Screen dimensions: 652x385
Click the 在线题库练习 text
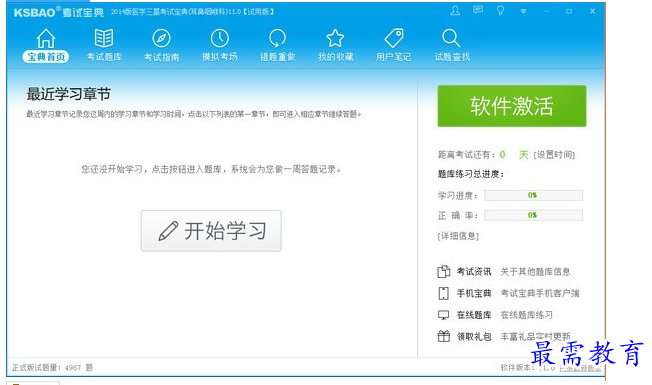(x=526, y=315)
